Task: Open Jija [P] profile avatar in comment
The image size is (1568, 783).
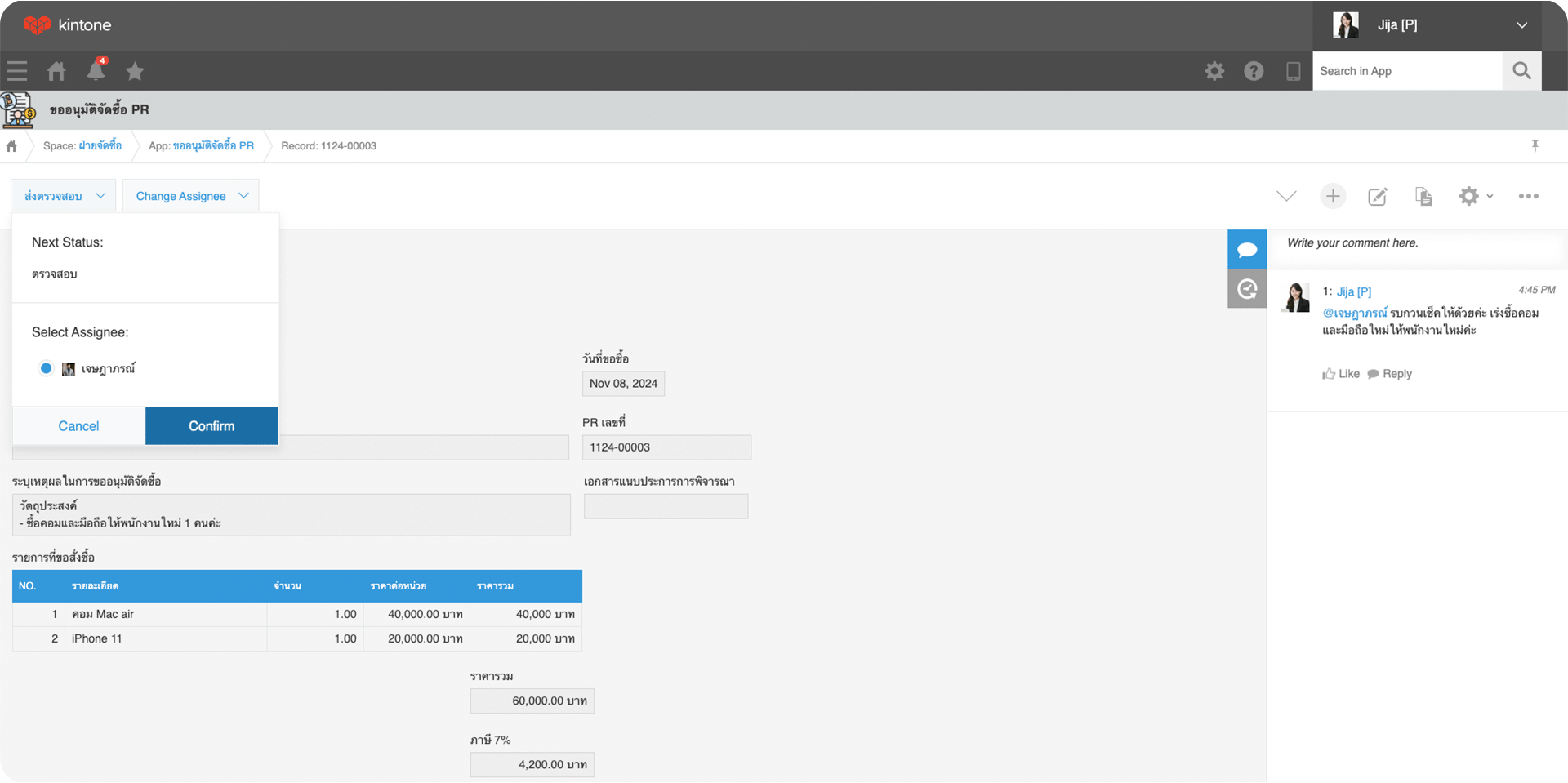Action: click(1296, 298)
